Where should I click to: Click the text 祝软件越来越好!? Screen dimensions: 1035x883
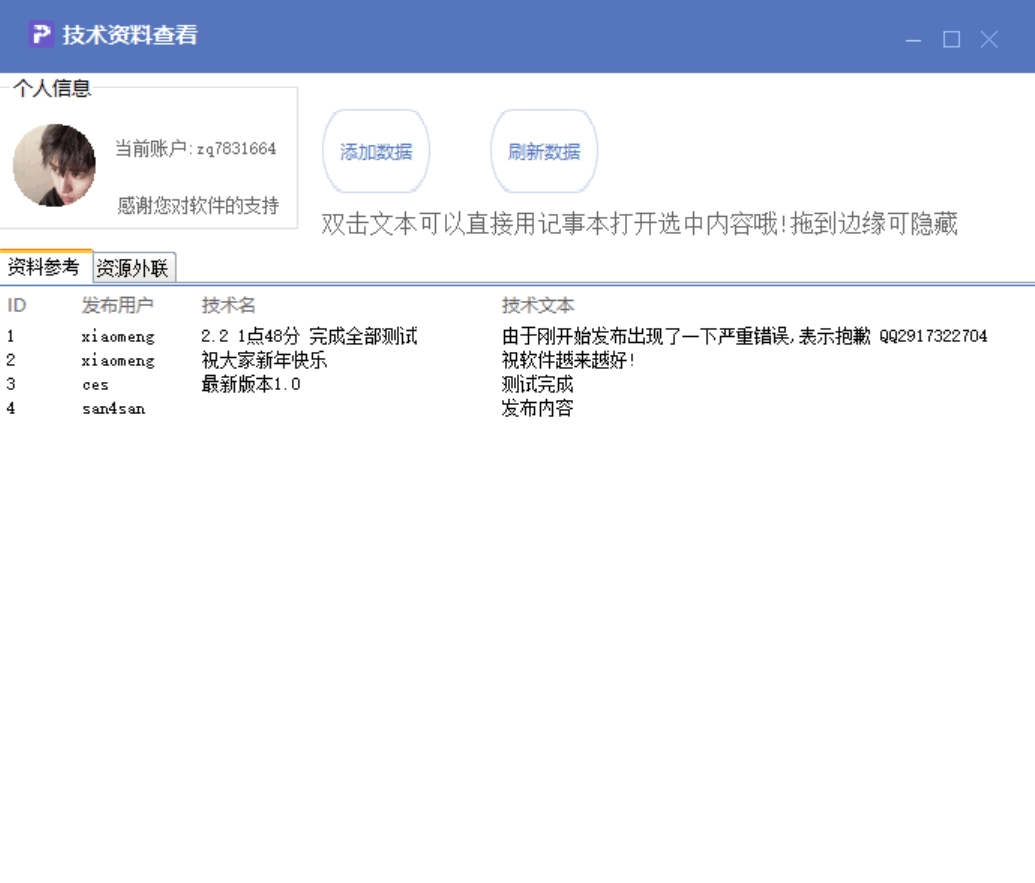568,360
